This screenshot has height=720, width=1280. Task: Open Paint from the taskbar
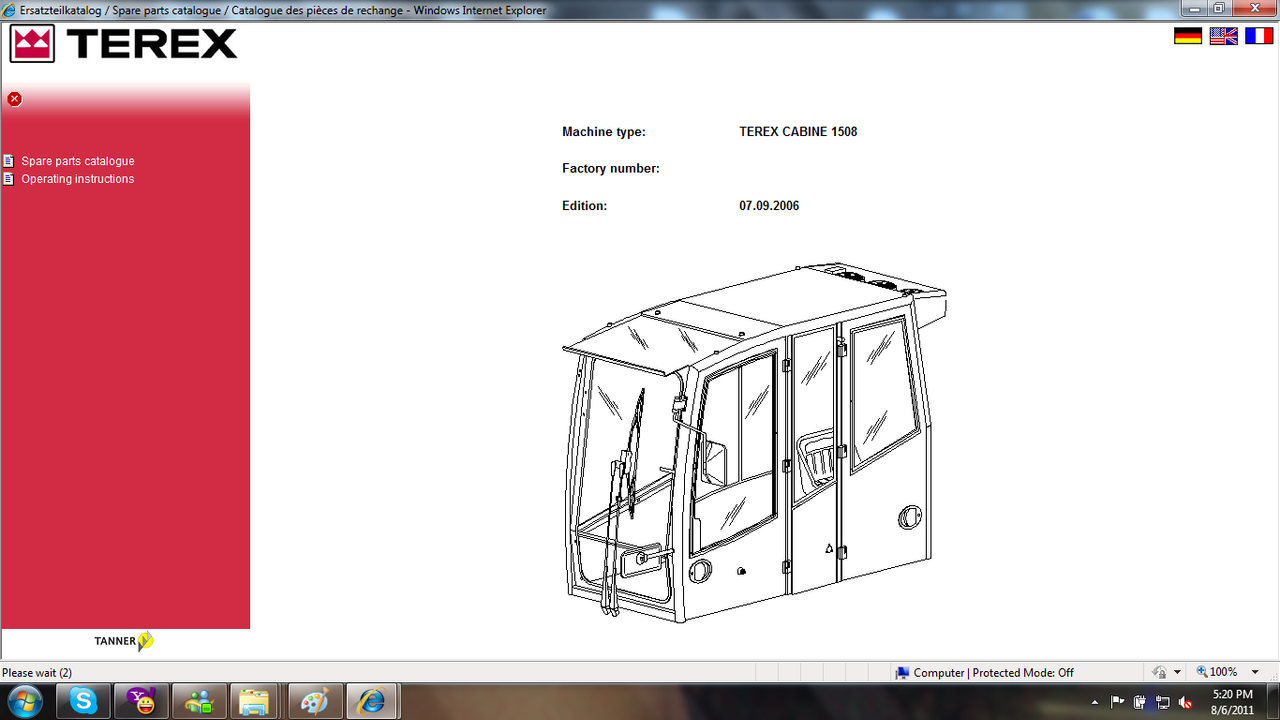coord(314,702)
